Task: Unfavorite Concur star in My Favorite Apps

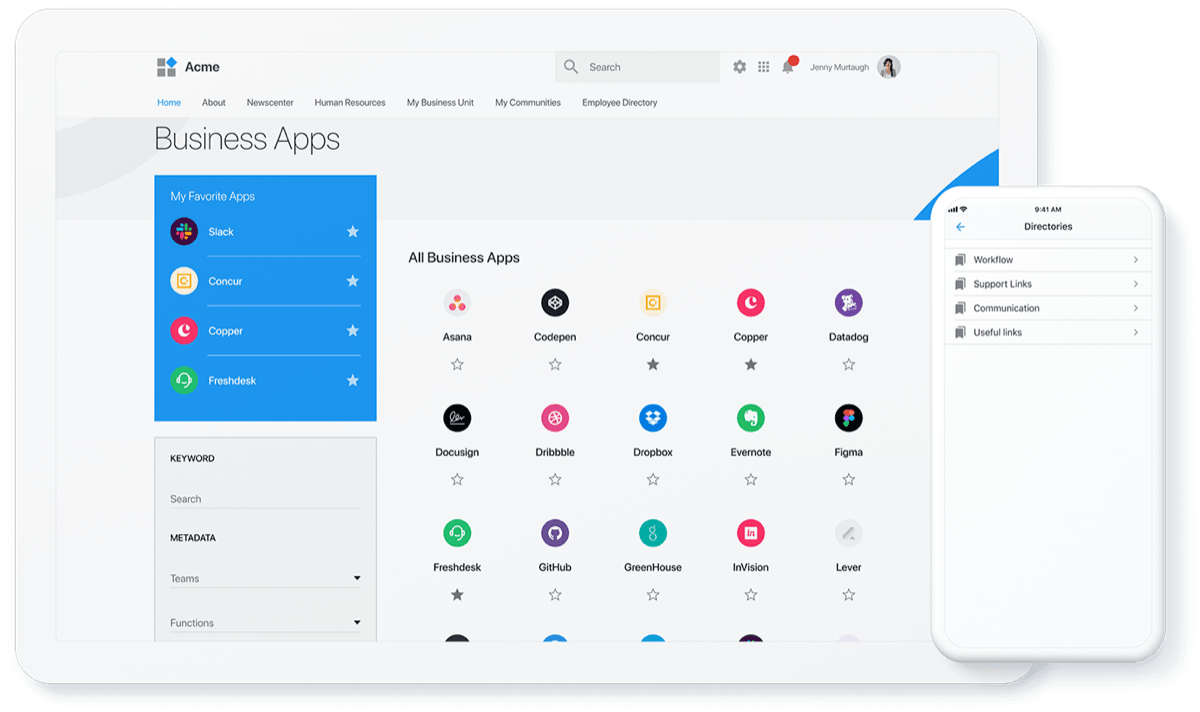Action: 353,281
